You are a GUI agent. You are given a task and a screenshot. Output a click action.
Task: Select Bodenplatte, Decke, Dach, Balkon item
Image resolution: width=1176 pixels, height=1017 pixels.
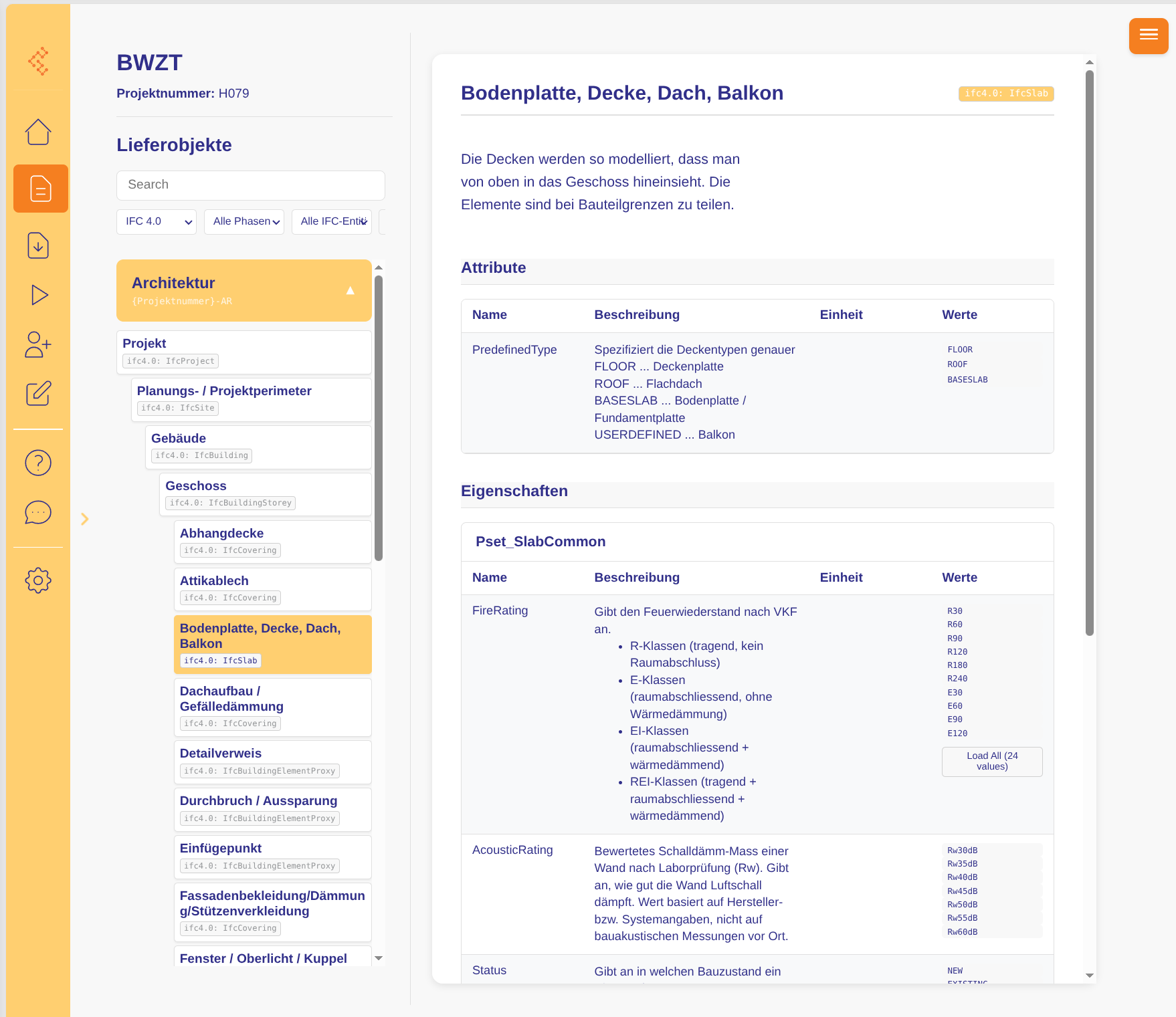273,645
